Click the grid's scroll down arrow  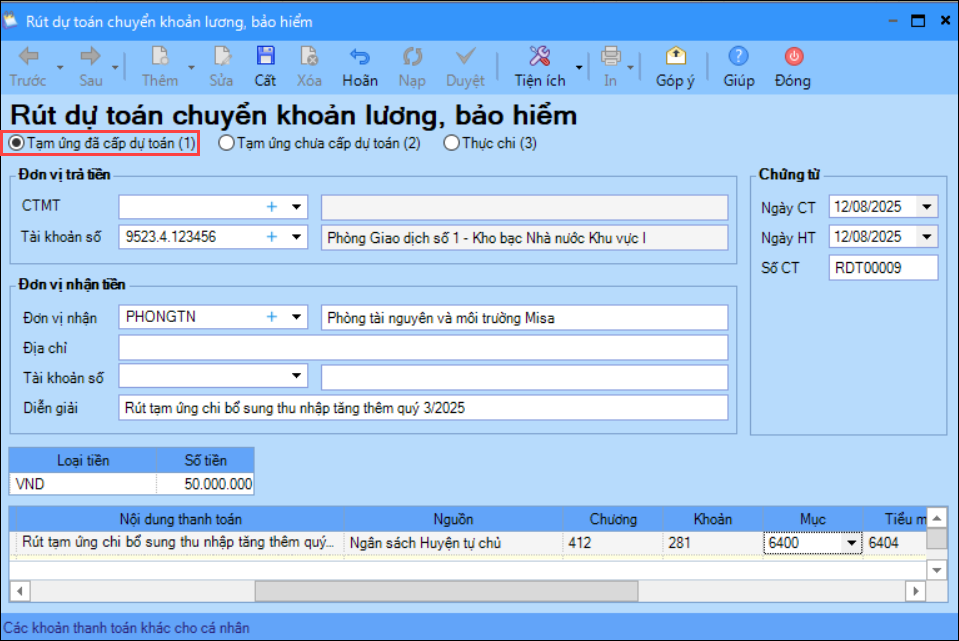coord(936,570)
